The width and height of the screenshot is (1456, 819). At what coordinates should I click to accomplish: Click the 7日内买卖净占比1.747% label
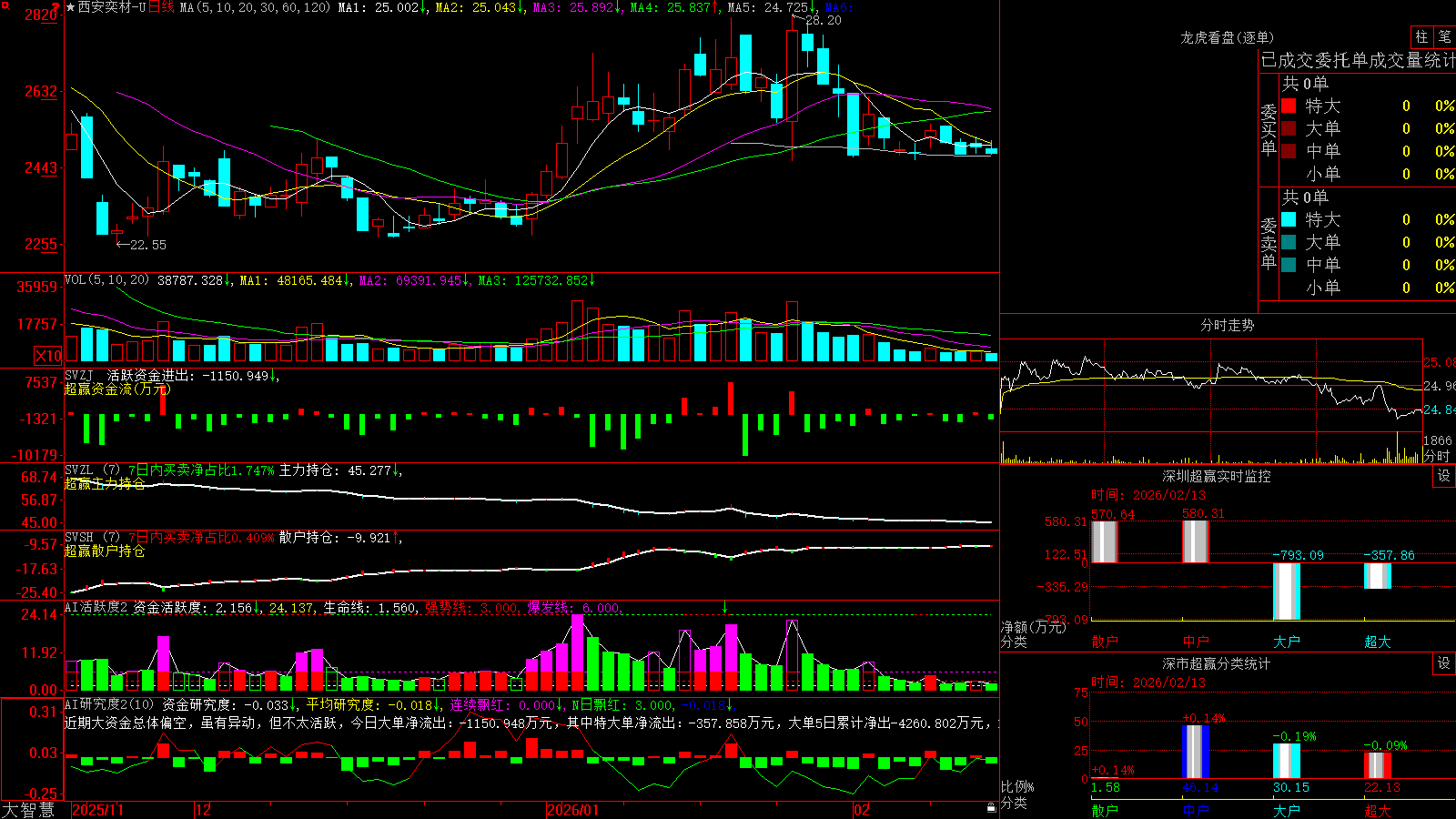coord(201,470)
